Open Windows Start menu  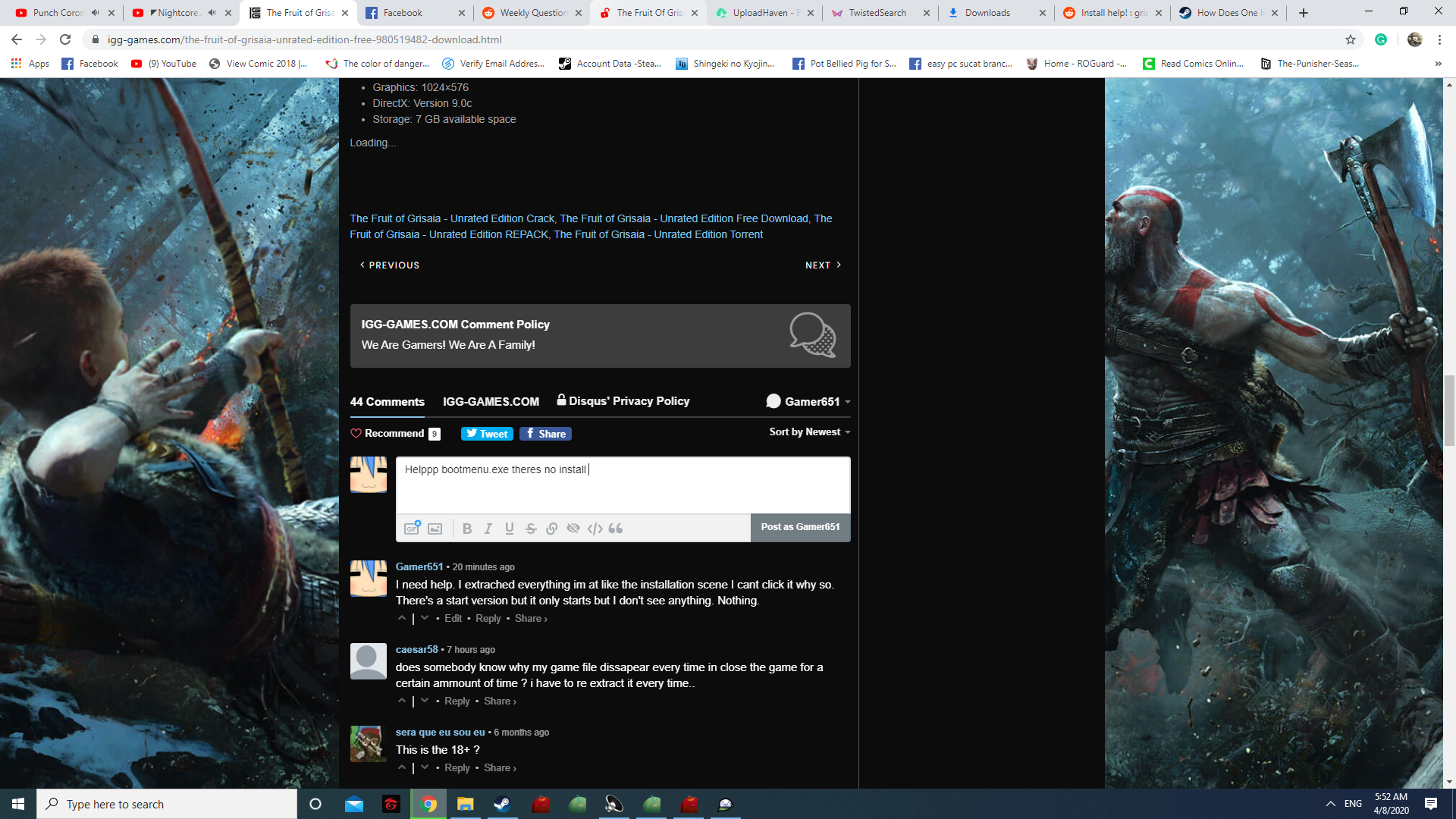(18, 804)
